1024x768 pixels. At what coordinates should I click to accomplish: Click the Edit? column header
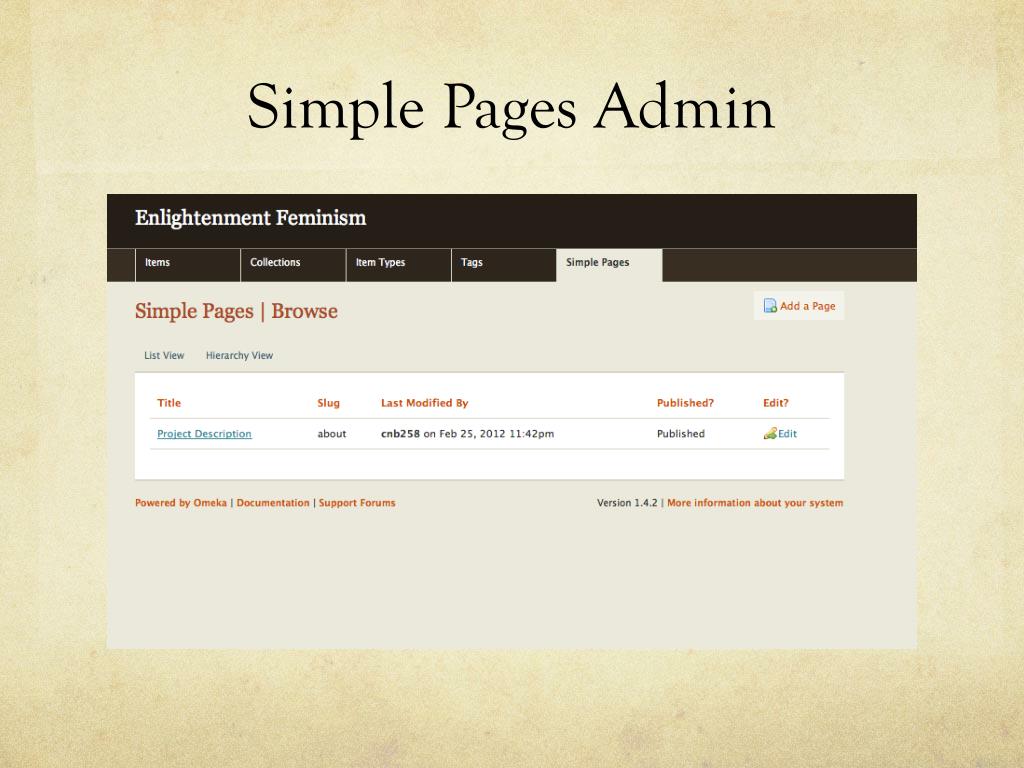pos(776,403)
